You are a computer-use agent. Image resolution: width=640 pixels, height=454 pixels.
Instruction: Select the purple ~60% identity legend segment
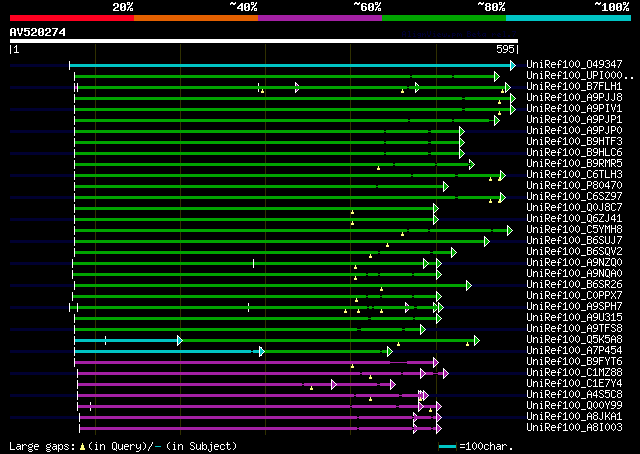(320, 18)
